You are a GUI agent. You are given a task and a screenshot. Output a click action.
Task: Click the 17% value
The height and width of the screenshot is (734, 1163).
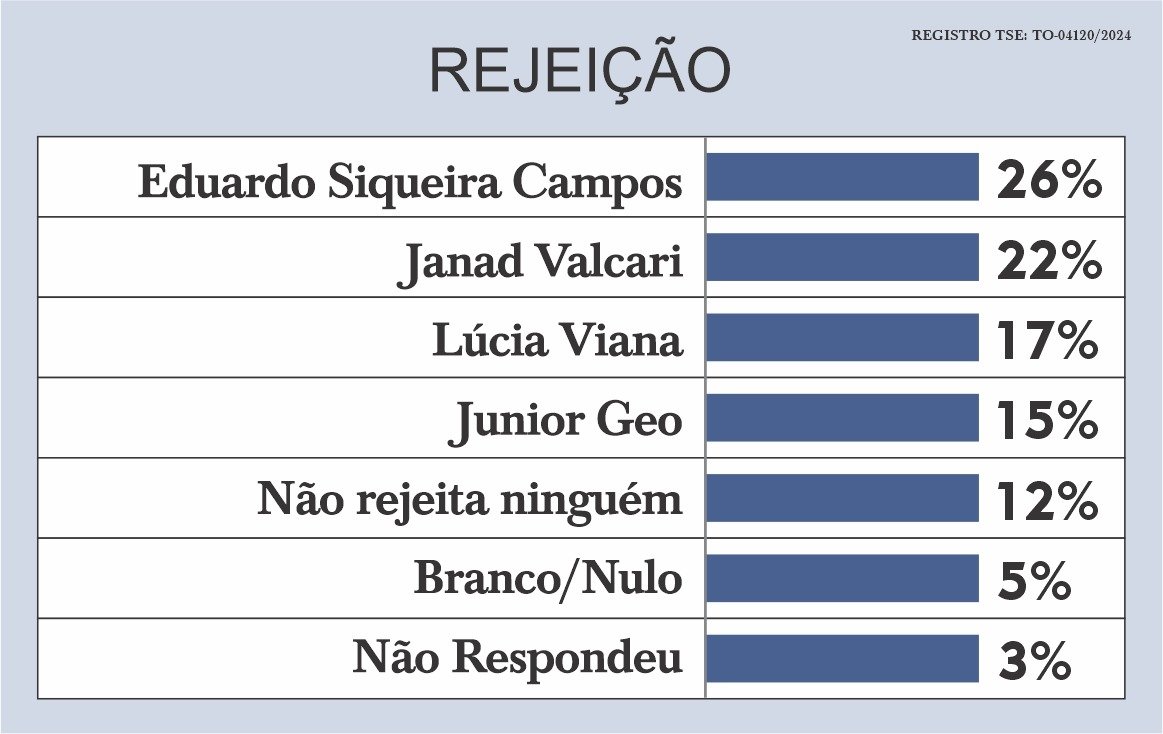click(x=1047, y=340)
